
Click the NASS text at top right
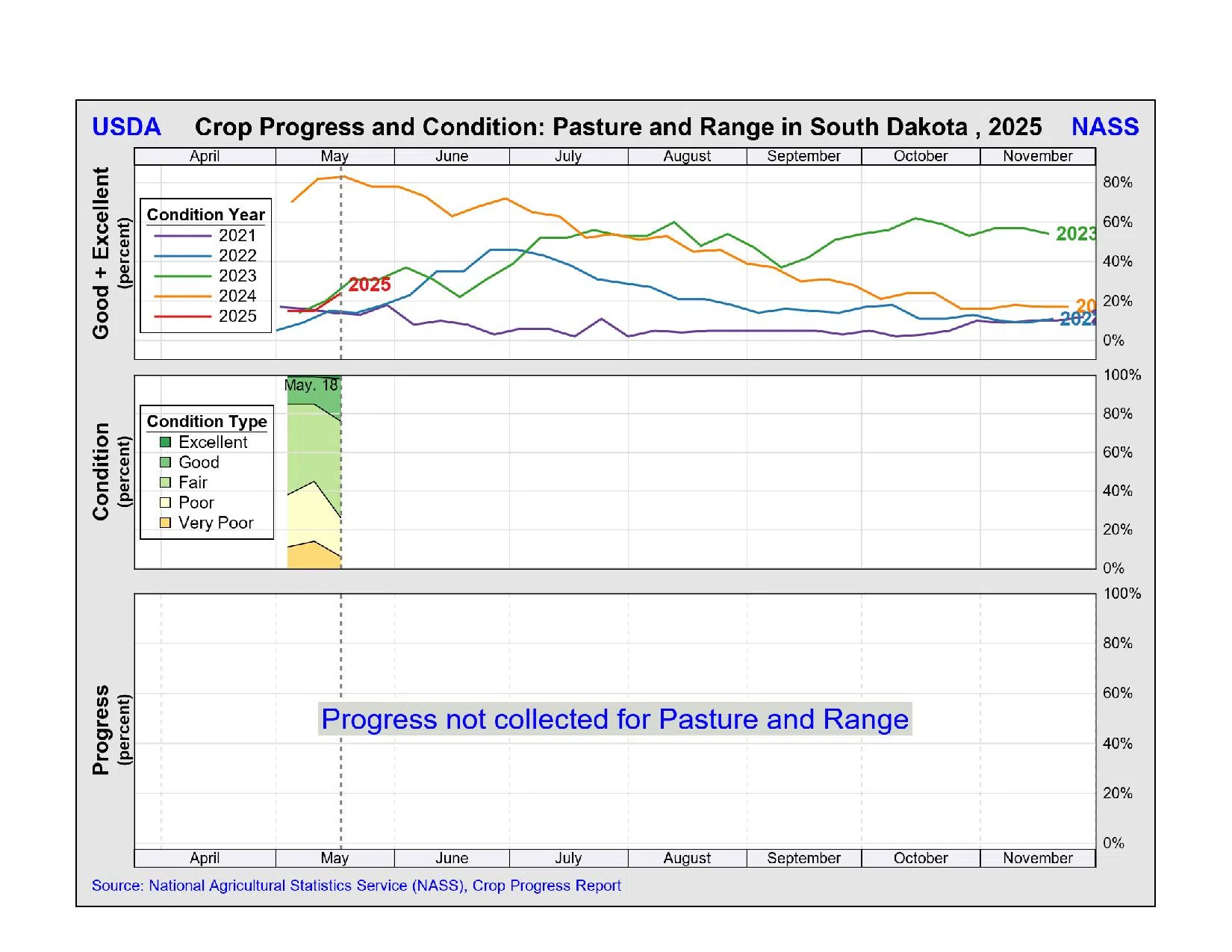(x=1104, y=127)
